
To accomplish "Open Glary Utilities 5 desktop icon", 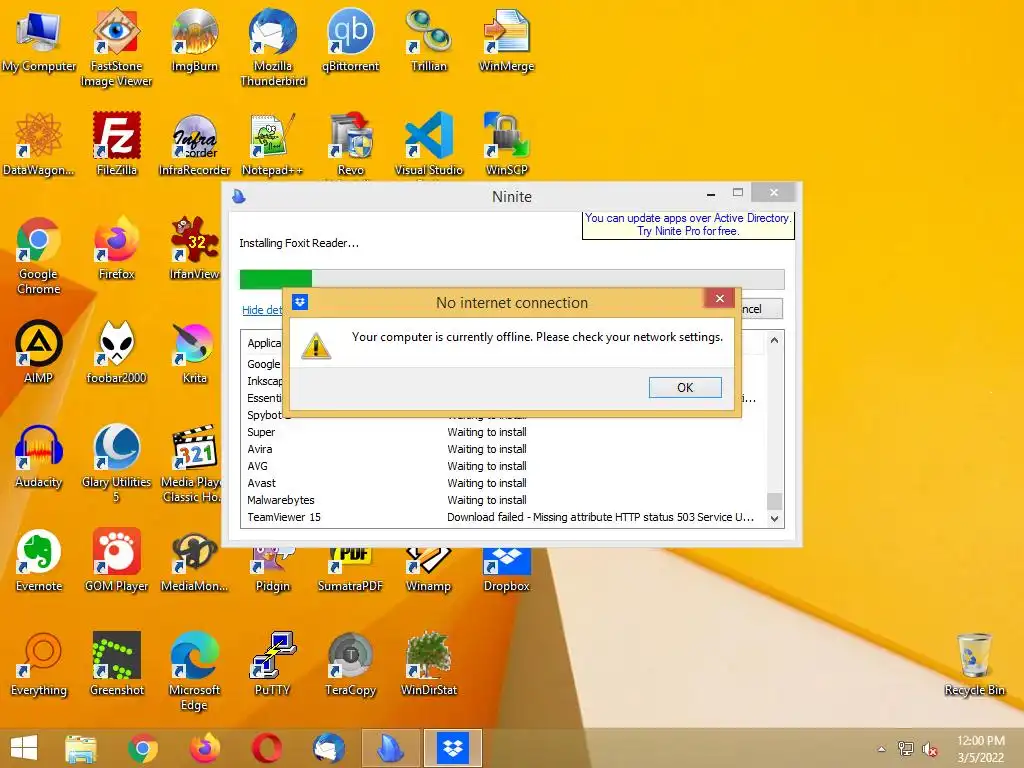I will coord(116,464).
